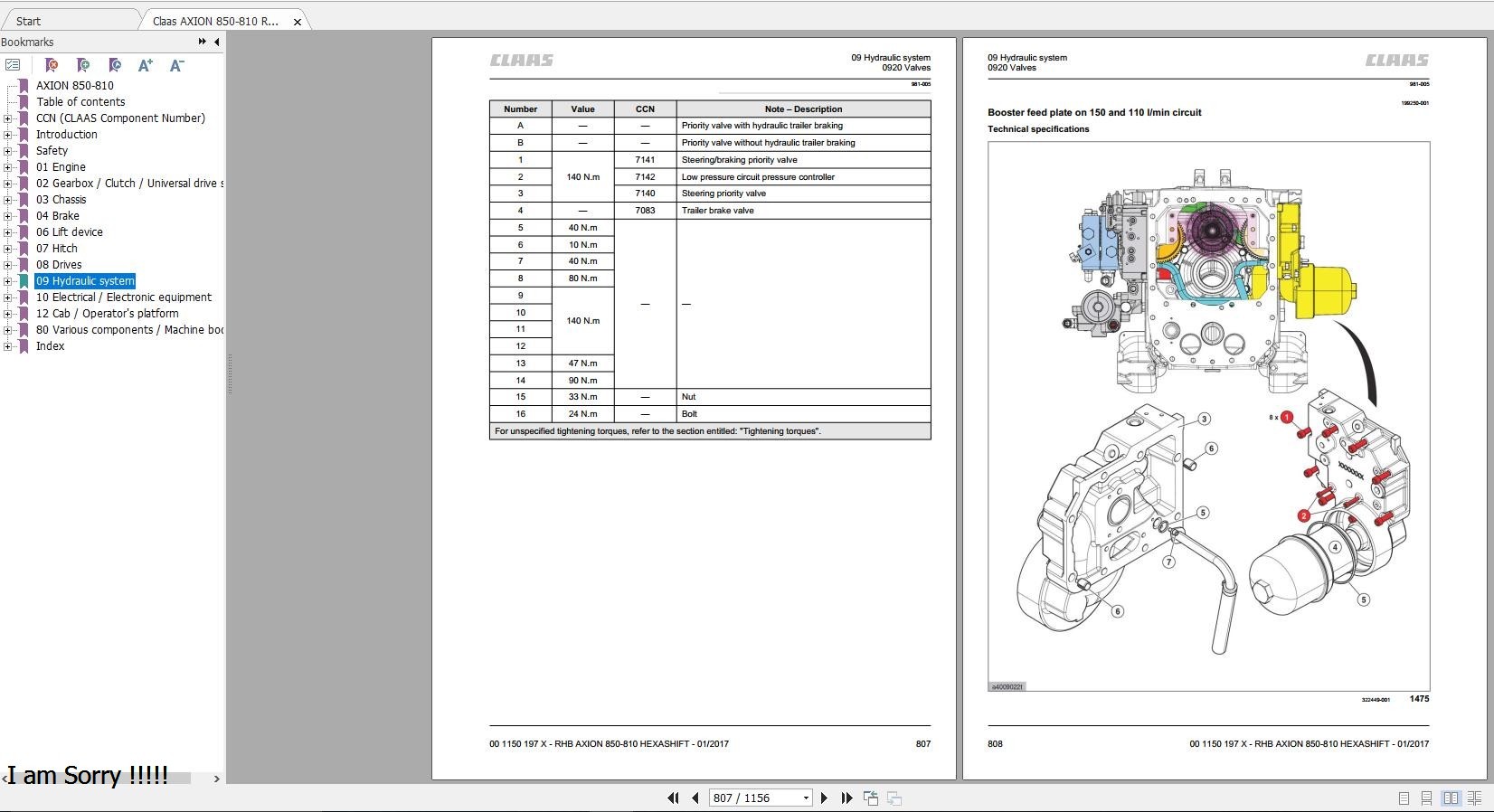Click the 'Trailer brake valve' table cell
Viewport: 1494px width, 812px height.
coord(803,211)
